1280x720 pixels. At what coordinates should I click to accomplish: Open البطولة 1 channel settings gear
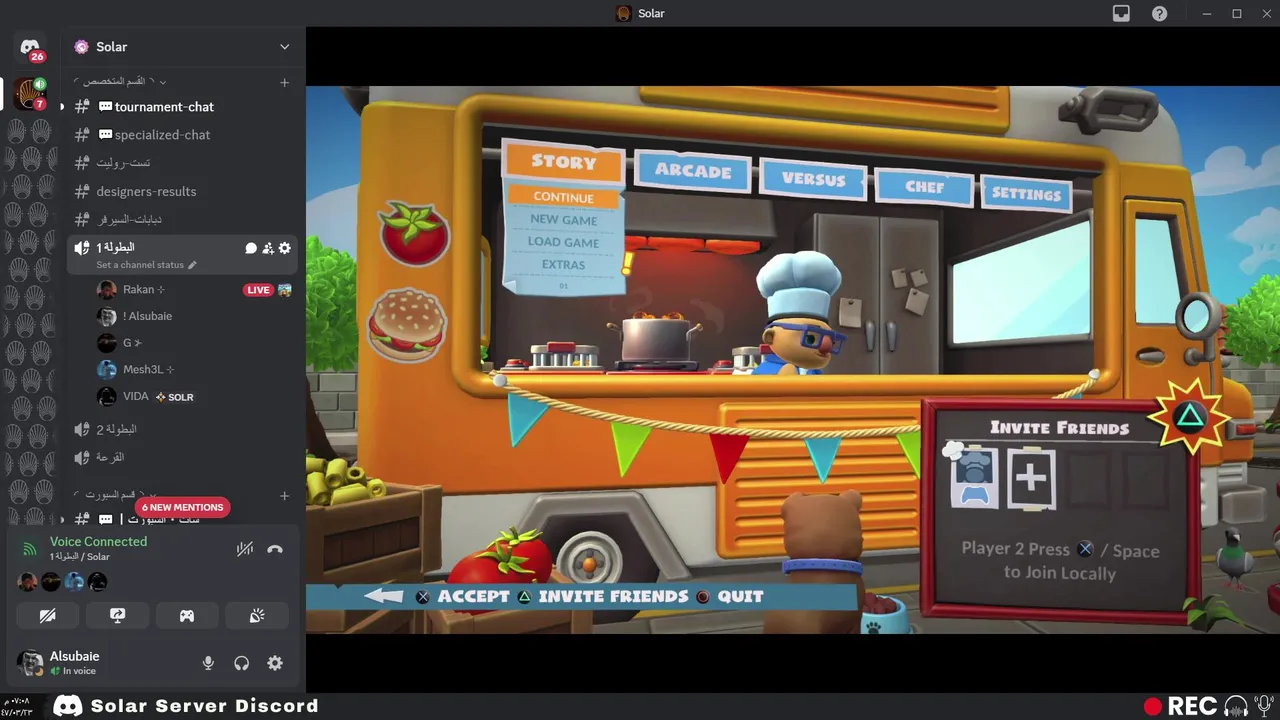coord(285,248)
